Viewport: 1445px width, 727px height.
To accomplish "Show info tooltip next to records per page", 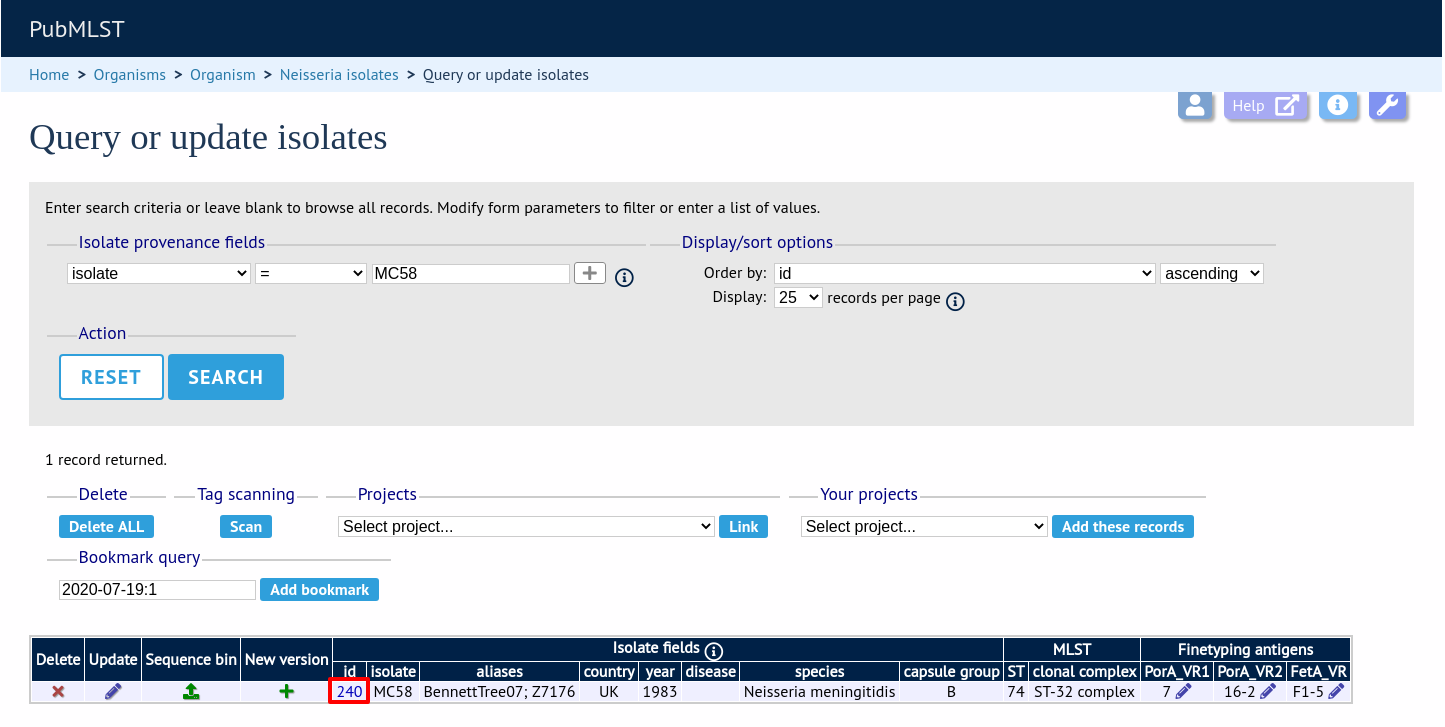I will (x=955, y=301).
